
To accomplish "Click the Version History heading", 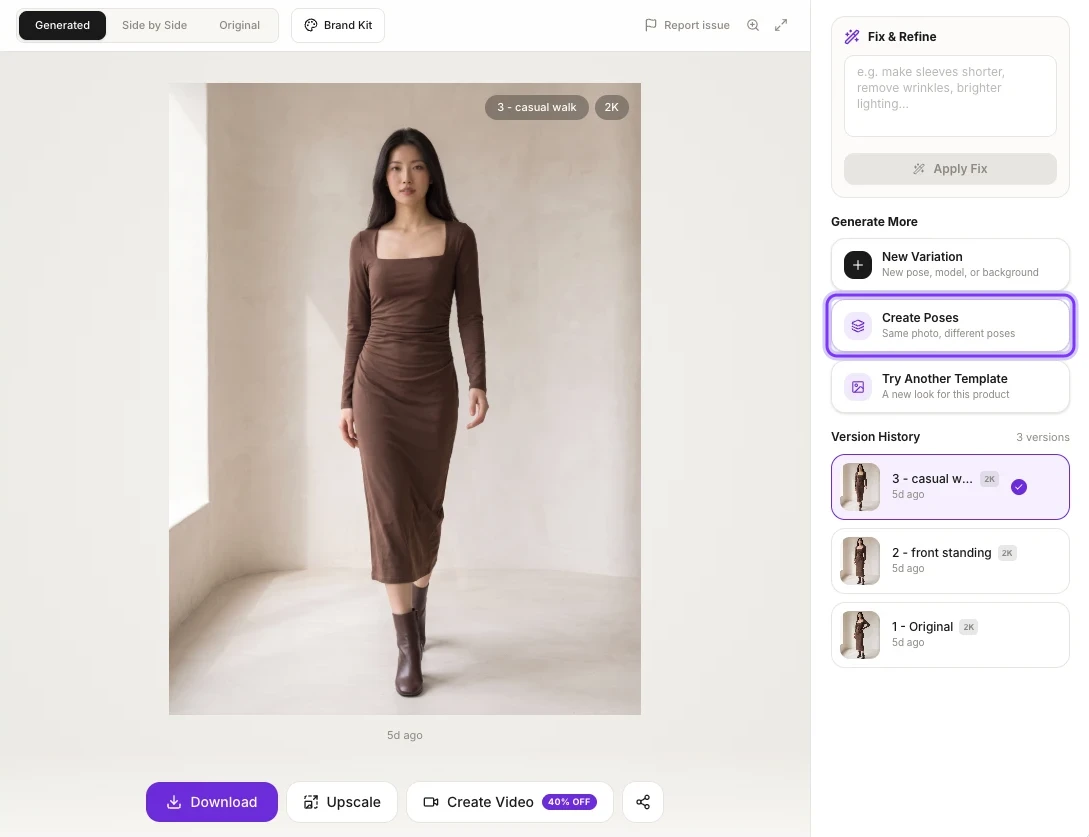I will (875, 437).
